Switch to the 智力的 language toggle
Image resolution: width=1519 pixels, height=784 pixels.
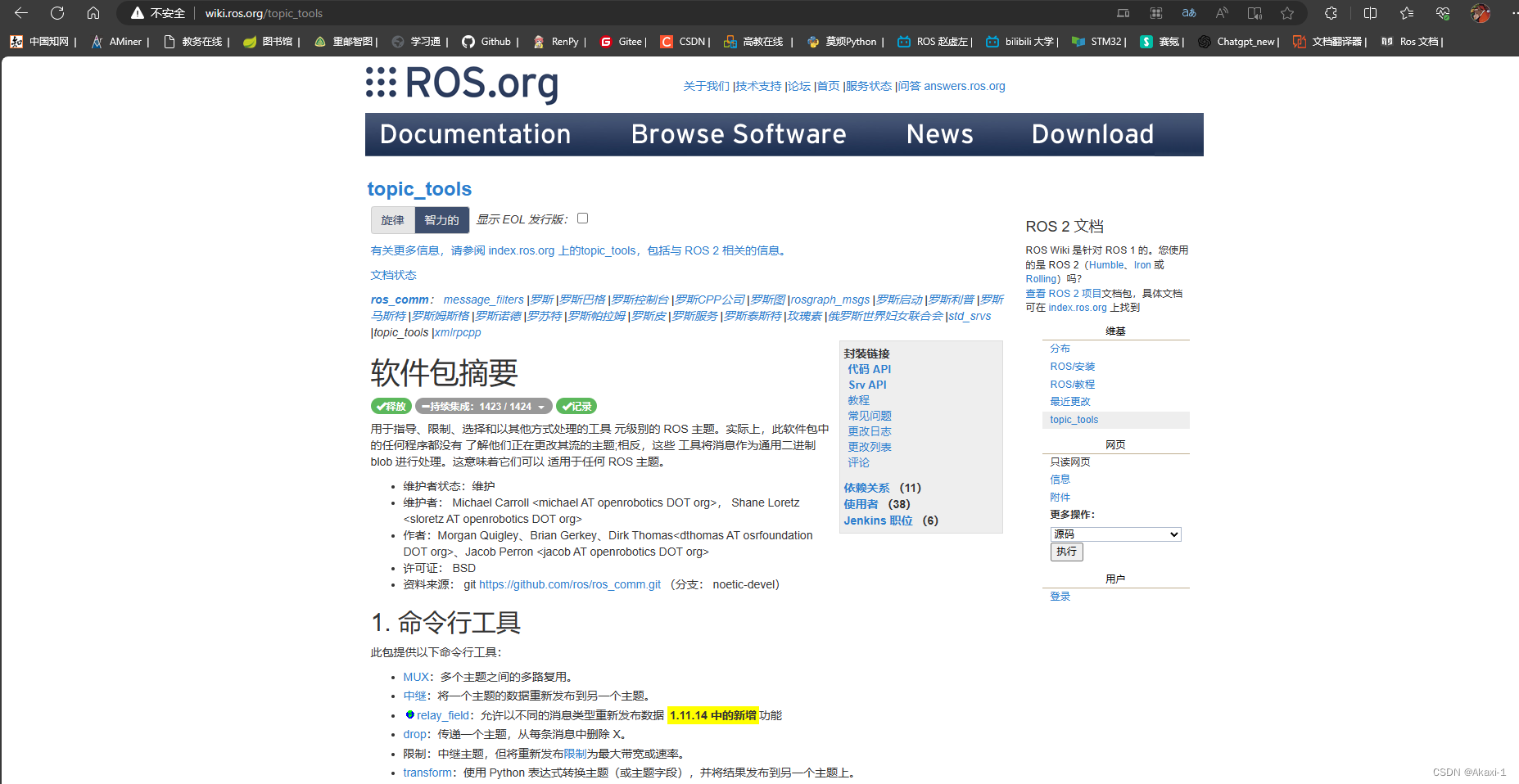[441, 219]
